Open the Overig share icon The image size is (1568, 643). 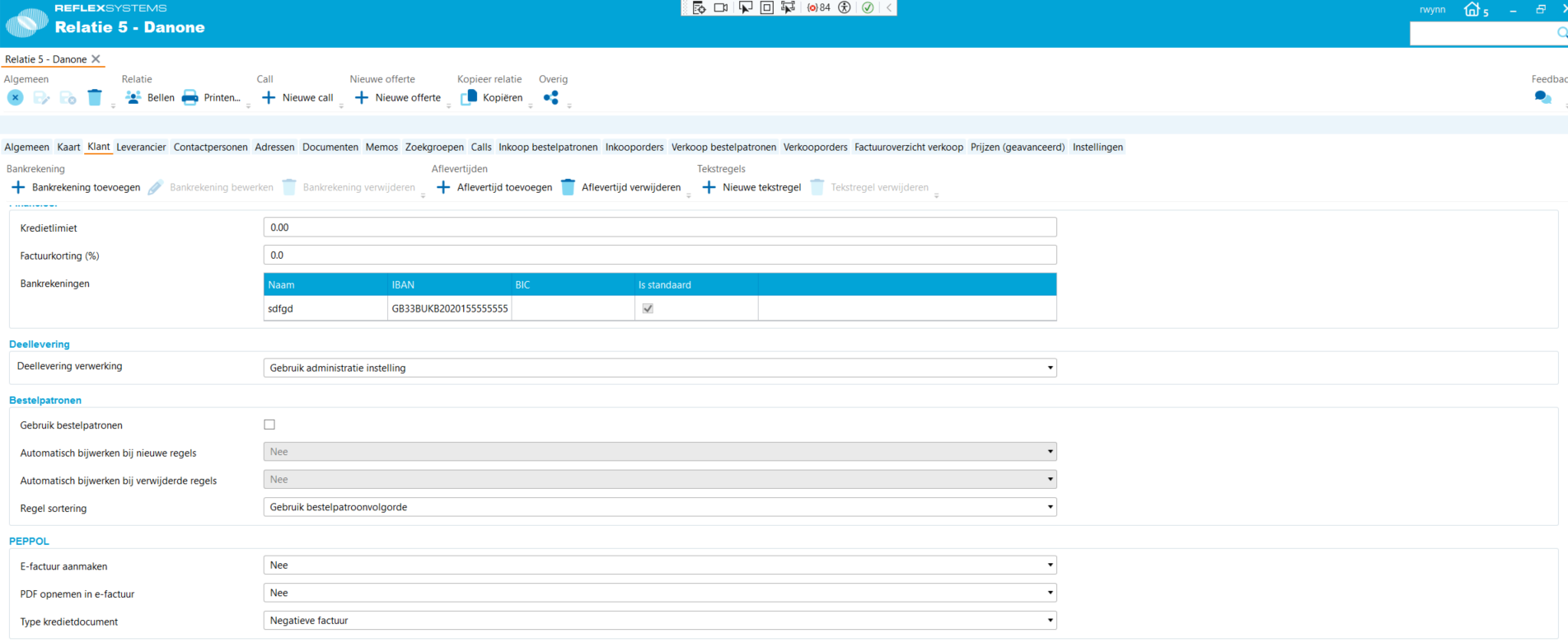click(x=551, y=97)
